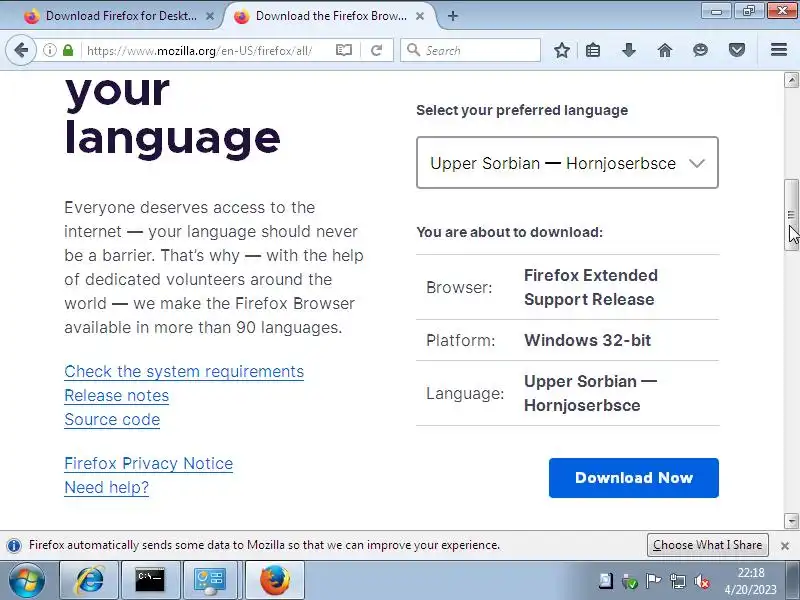Expand the preferred language dropdown
The image size is (800, 600).
(567, 163)
